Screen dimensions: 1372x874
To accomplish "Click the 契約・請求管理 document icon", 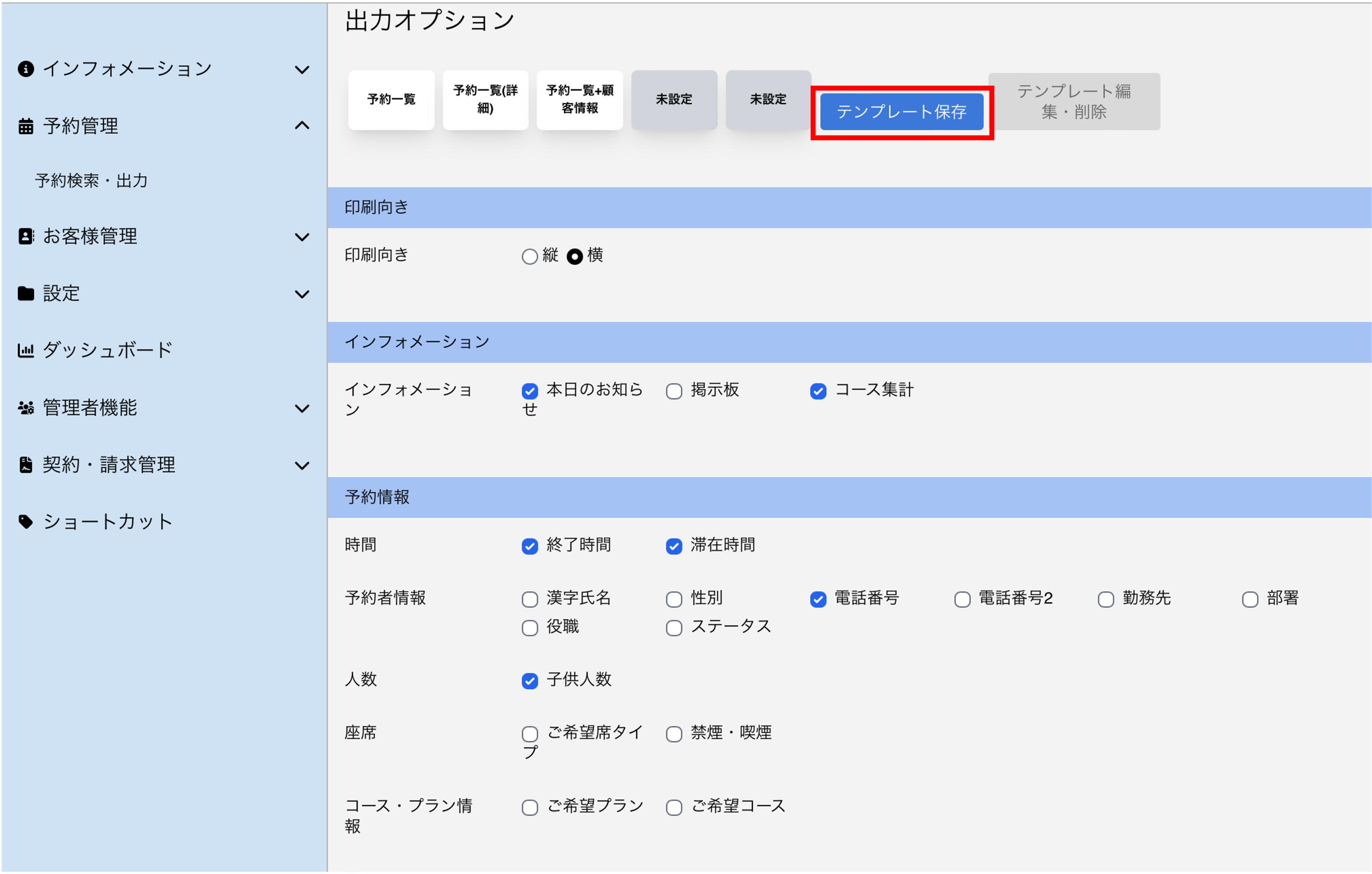I will [x=26, y=465].
